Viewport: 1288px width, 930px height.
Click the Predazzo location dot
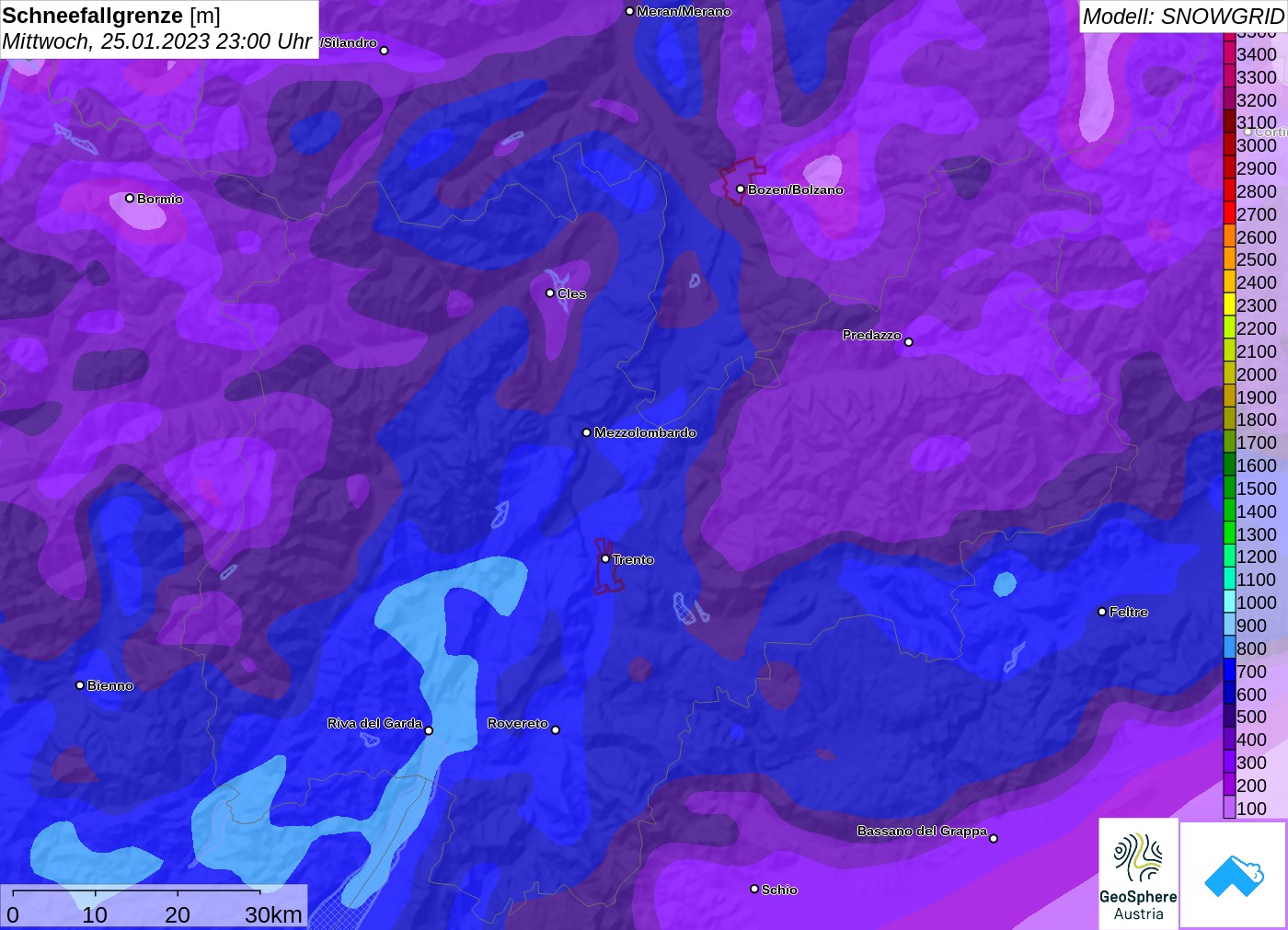(x=908, y=341)
